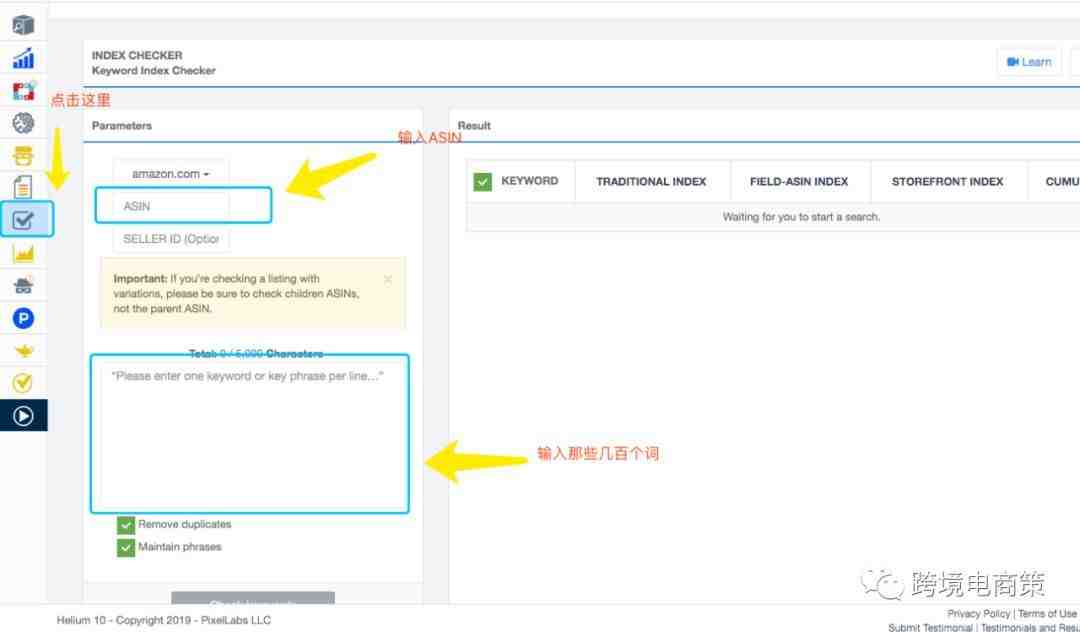Image resolution: width=1080 pixels, height=632 pixels.
Task: Focus the keyword phrases text area
Action: [249, 435]
